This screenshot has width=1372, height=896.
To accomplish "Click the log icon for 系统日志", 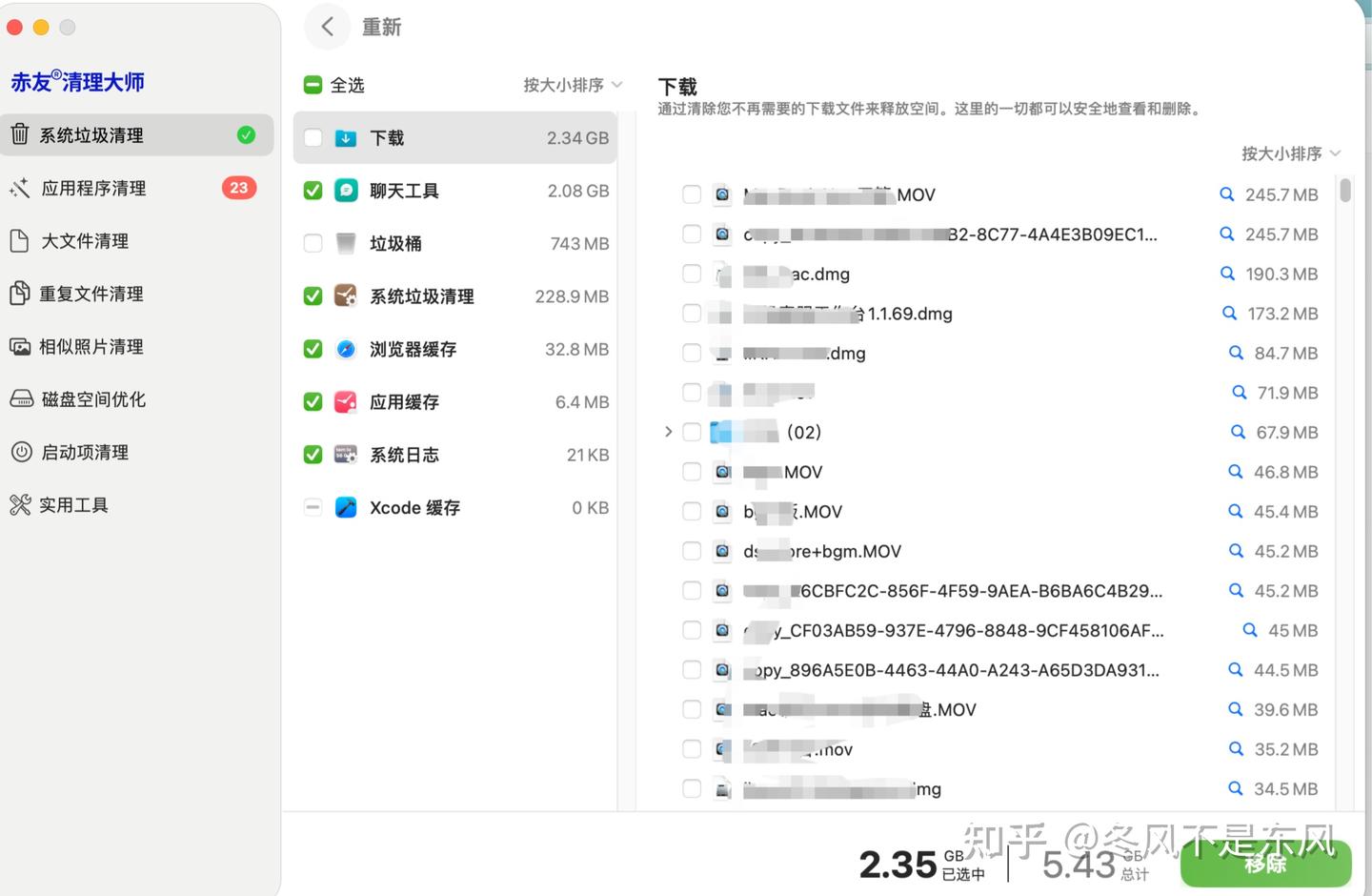I will [346, 455].
